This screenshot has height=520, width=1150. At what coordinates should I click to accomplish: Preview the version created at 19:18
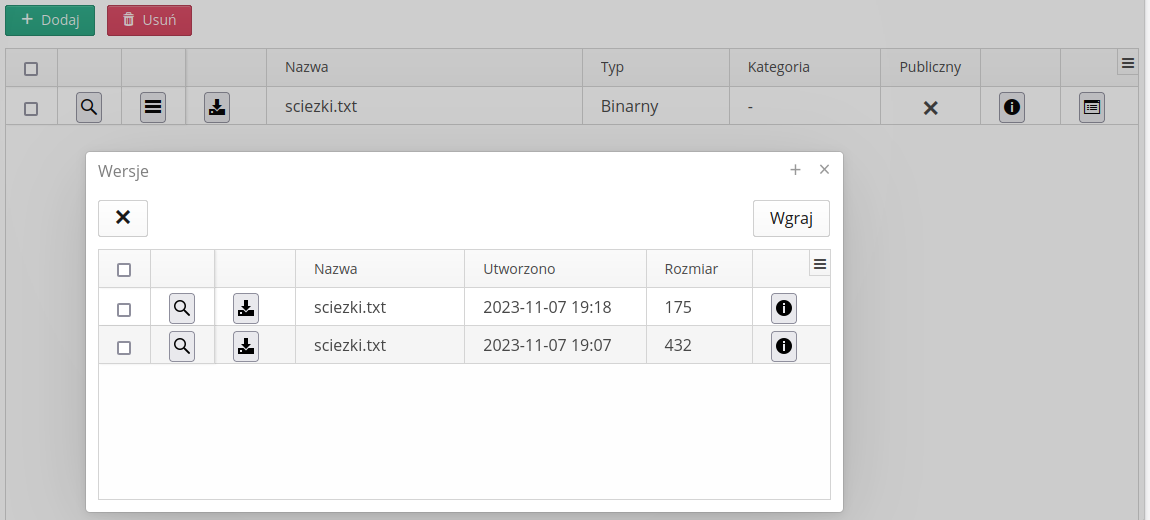[x=182, y=308]
